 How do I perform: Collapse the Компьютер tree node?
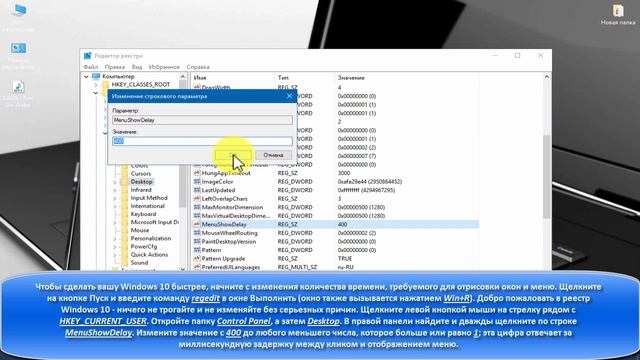[86, 77]
